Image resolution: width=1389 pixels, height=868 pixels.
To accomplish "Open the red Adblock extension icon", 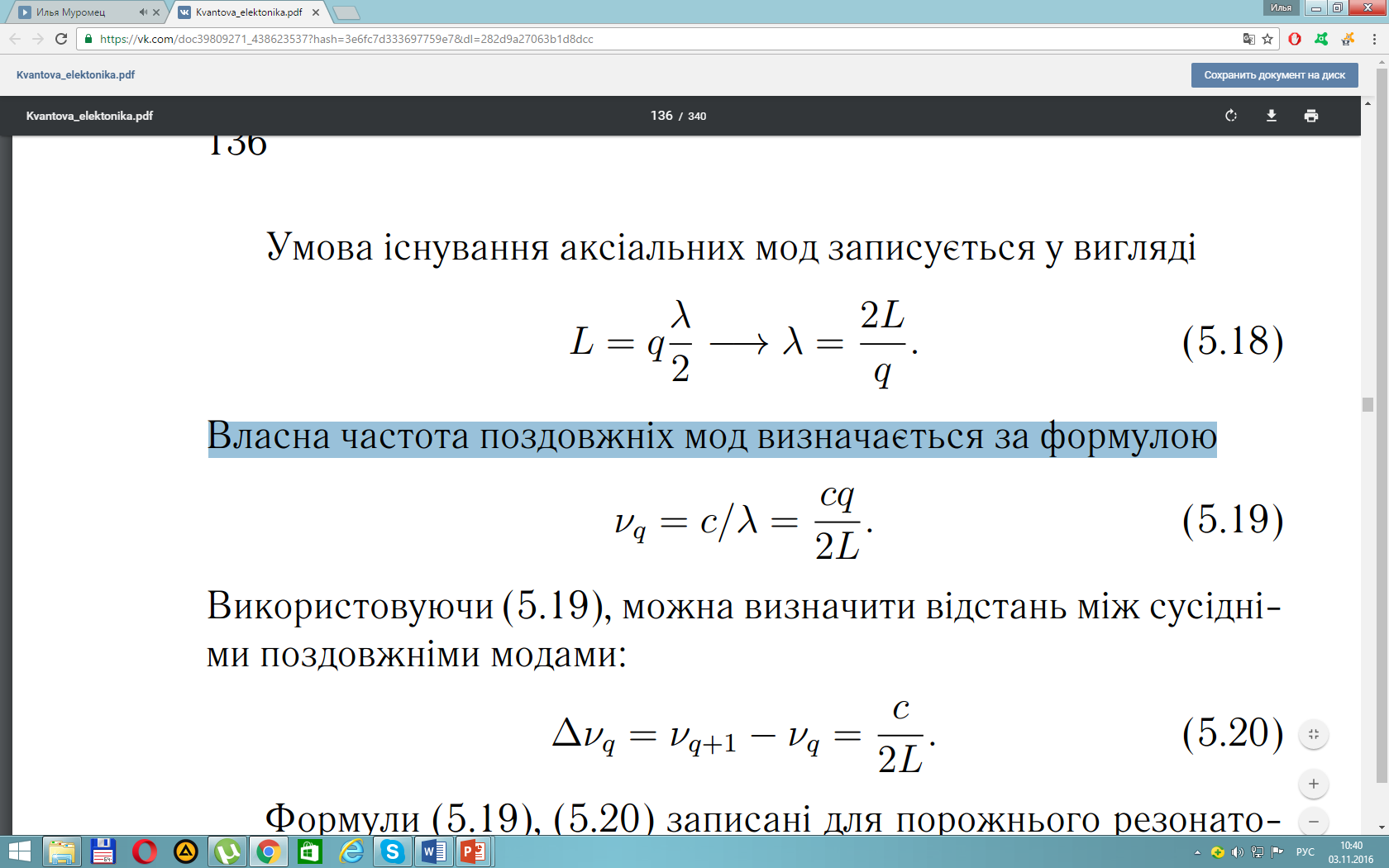I will click(1295, 39).
